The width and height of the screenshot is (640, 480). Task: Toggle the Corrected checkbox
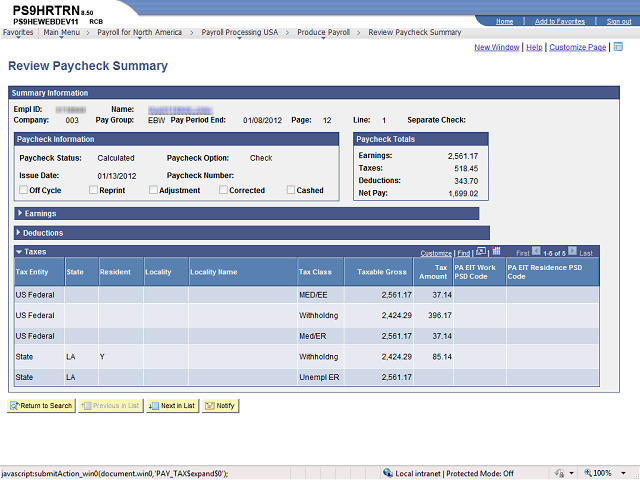tap(223, 190)
